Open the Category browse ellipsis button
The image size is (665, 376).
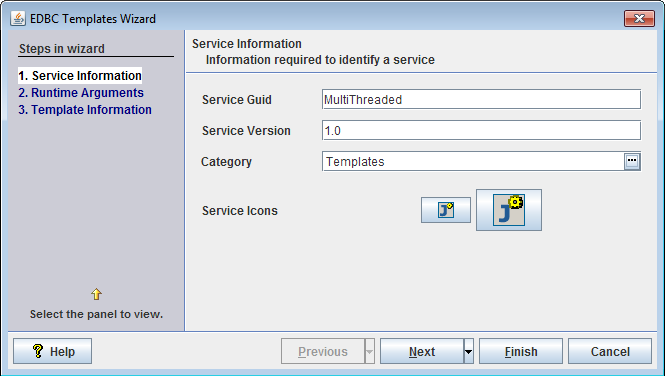pyautogui.click(x=632, y=162)
